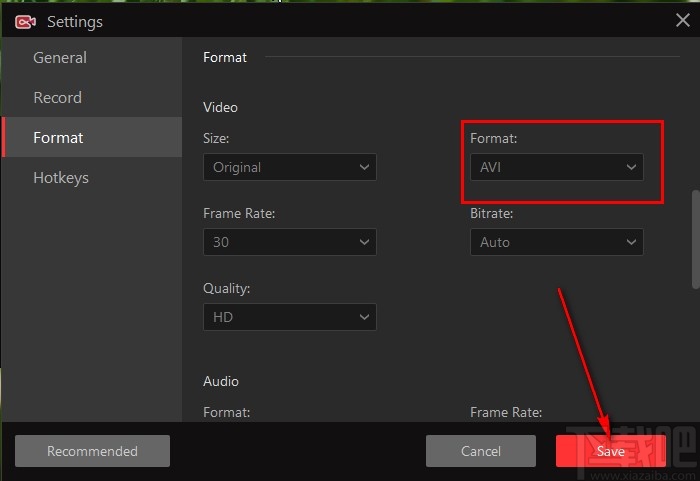
Task: Click the recorder app logo icon
Action: point(26,21)
